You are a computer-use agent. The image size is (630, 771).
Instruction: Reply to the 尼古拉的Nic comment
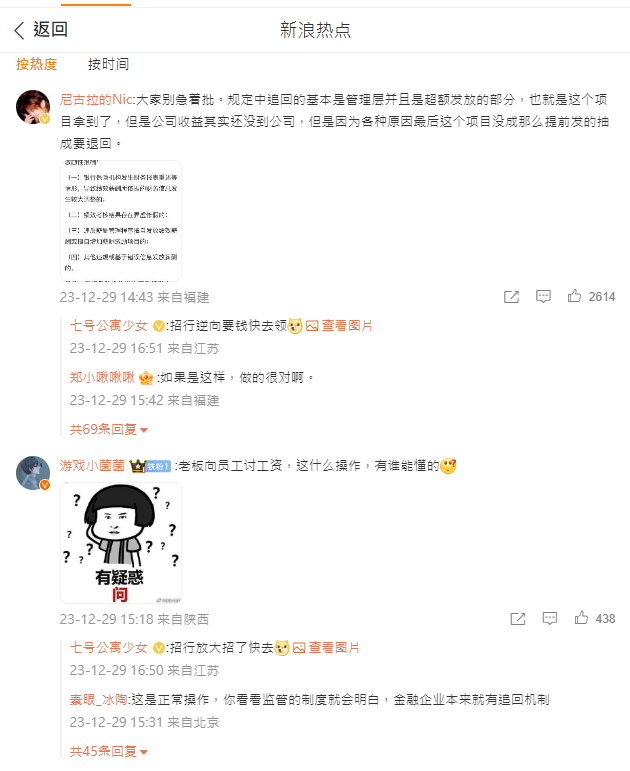tap(543, 297)
